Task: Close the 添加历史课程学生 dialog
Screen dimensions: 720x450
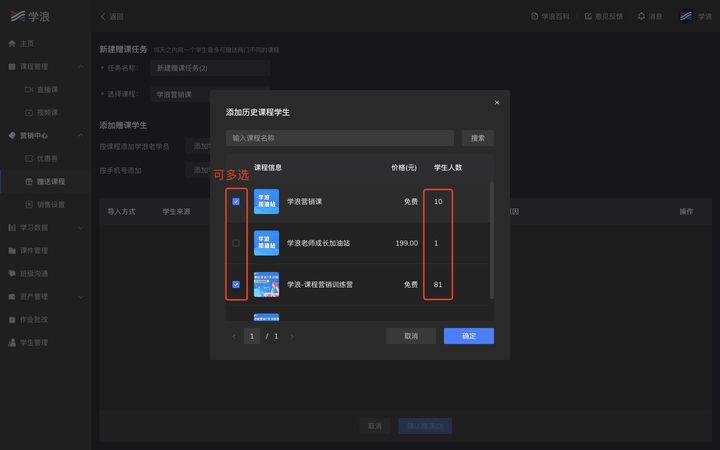Action: point(497,102)
